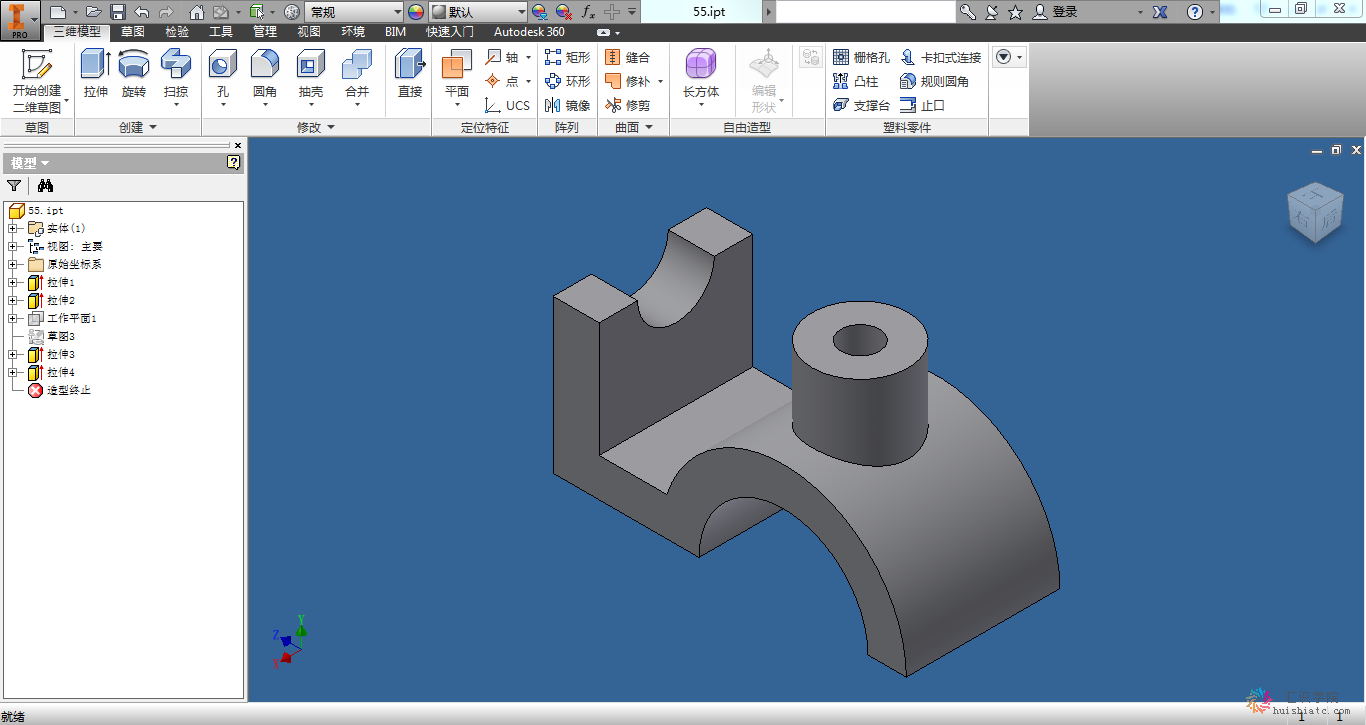Use the Patch surface (修补) tool
The width and height of the screenshot is (1366, 725).
pos(627,81)
